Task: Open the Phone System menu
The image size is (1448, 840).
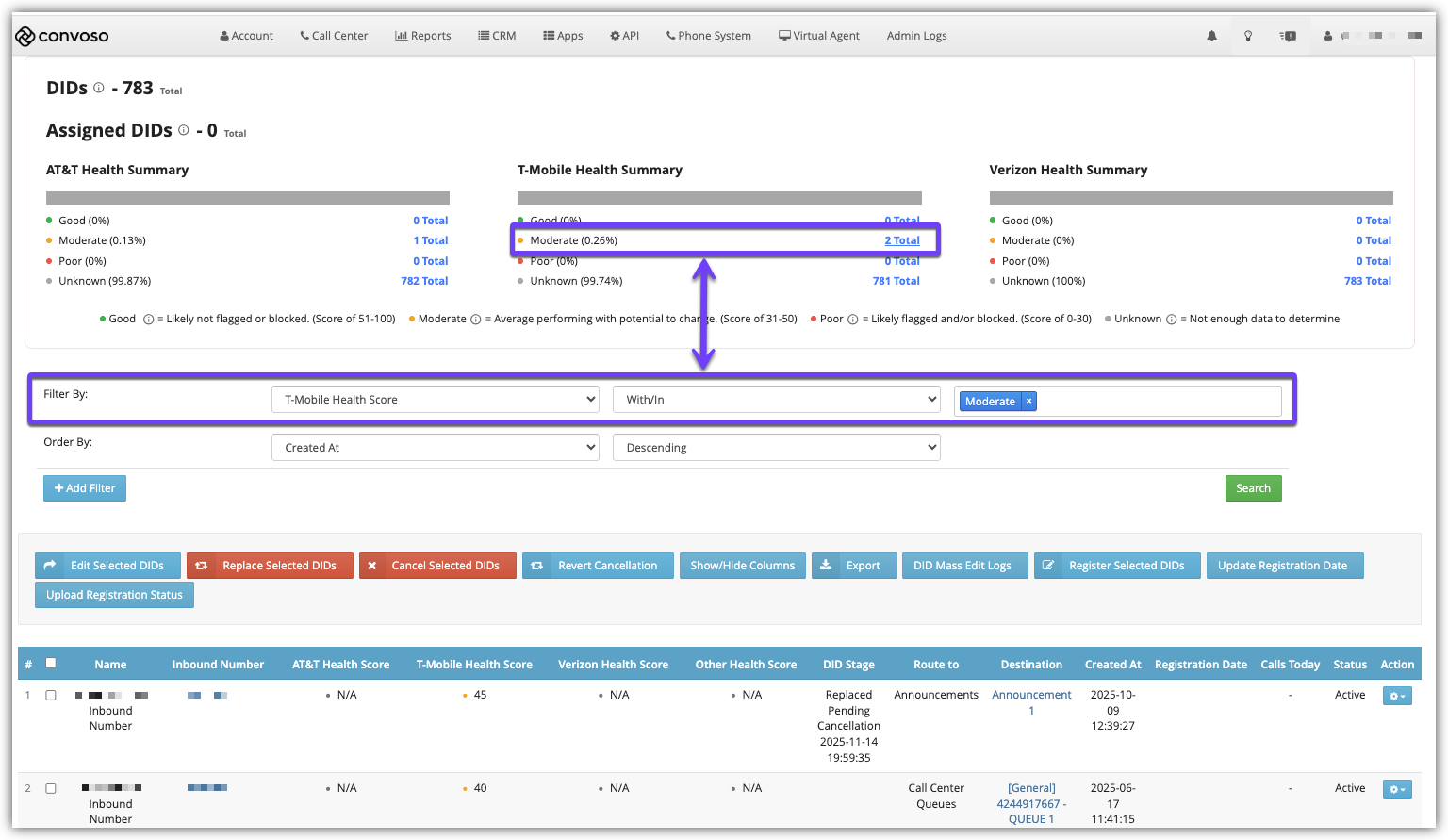Action: click(x=708, y=36)
